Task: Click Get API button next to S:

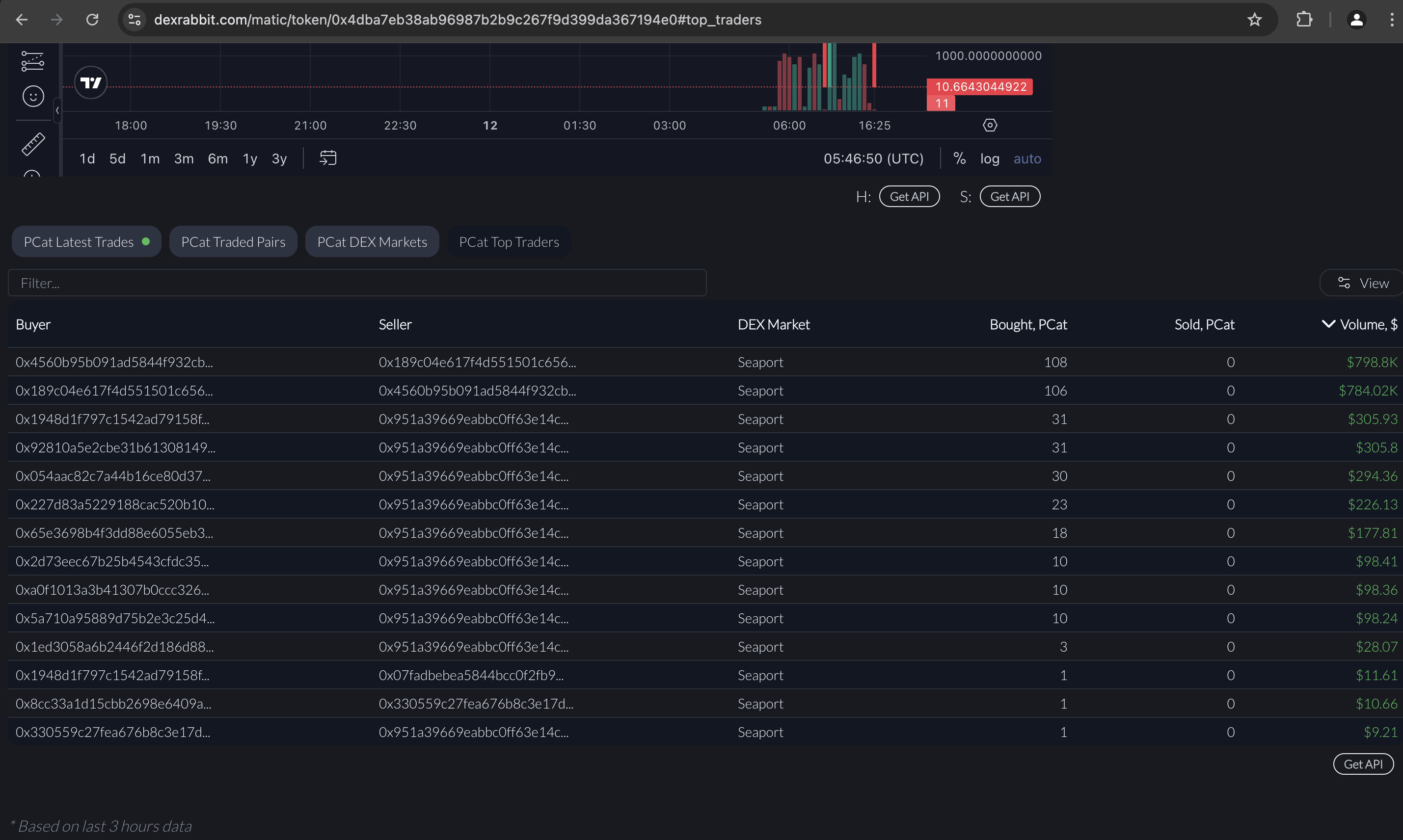Action: coord(1009,196)
